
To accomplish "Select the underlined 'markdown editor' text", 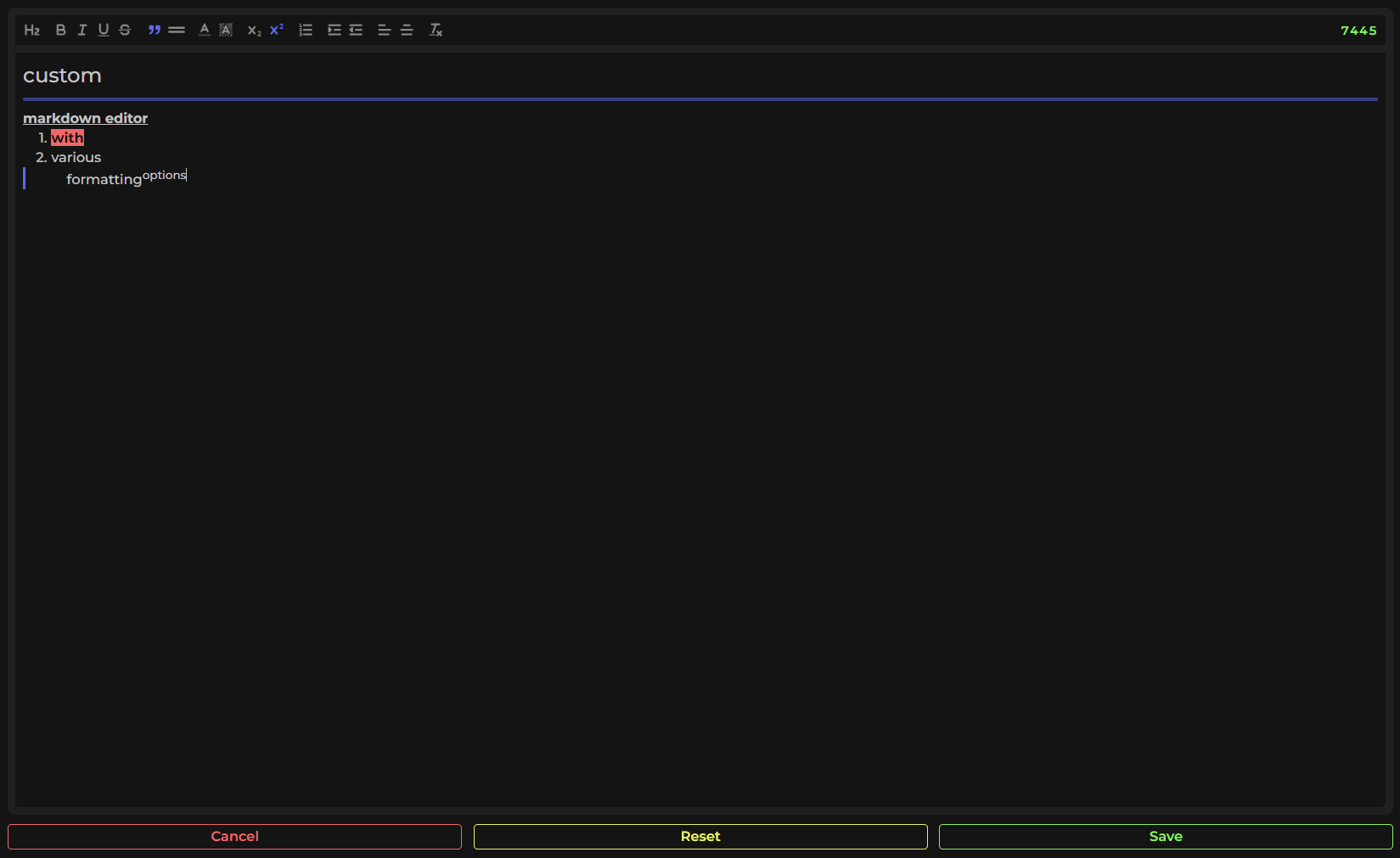I will point(85,118).
